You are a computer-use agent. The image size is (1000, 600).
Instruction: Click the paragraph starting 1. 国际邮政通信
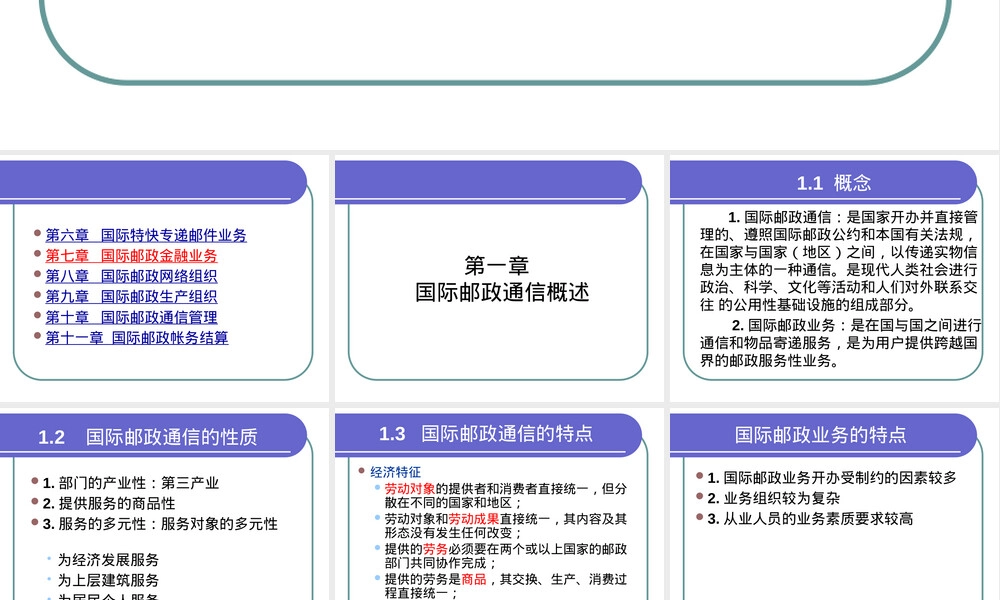coord(839,261)
